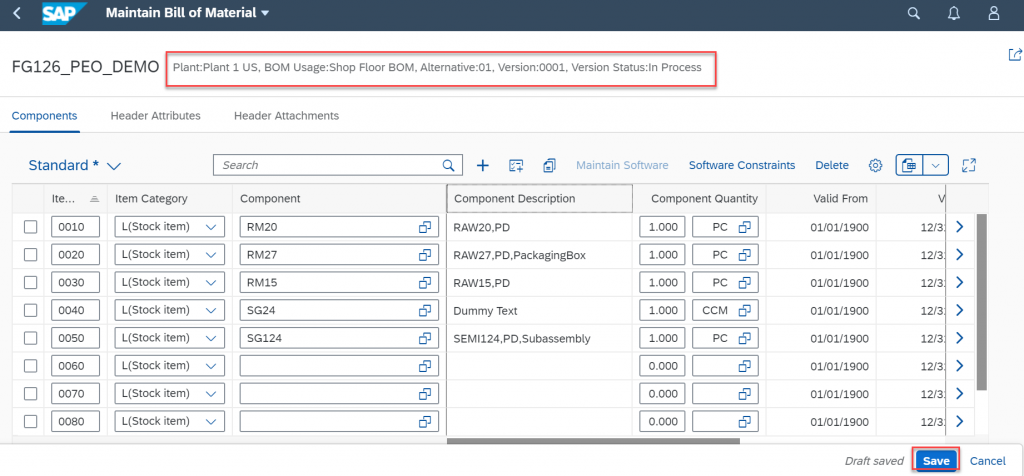Image resolution: width=1024 pixels, height=476 pixels.
Task: Open the Maintain Bill of Material title dropdown
Action: 264,13
